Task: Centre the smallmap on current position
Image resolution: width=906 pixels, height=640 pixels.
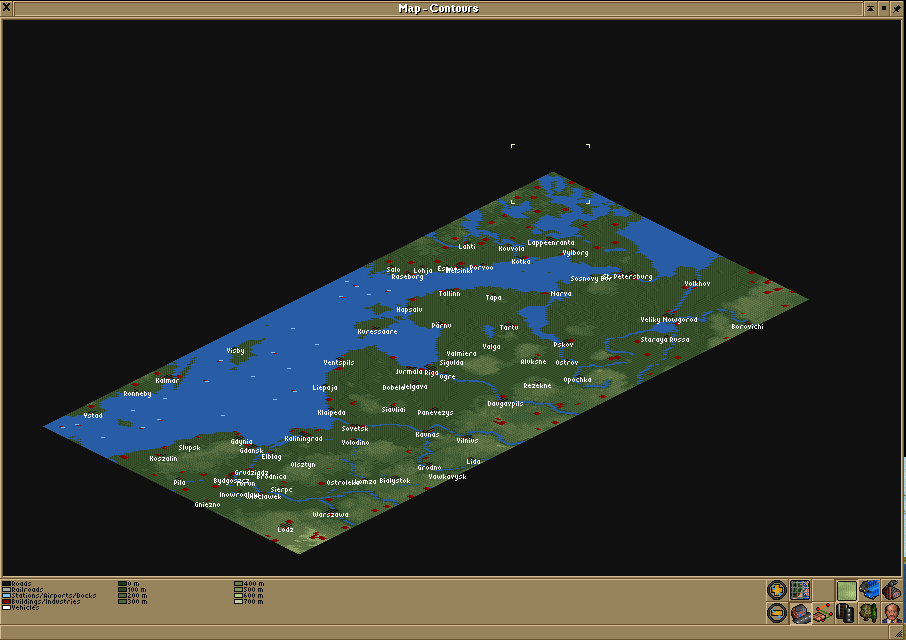Action: [x=800, y=590]
